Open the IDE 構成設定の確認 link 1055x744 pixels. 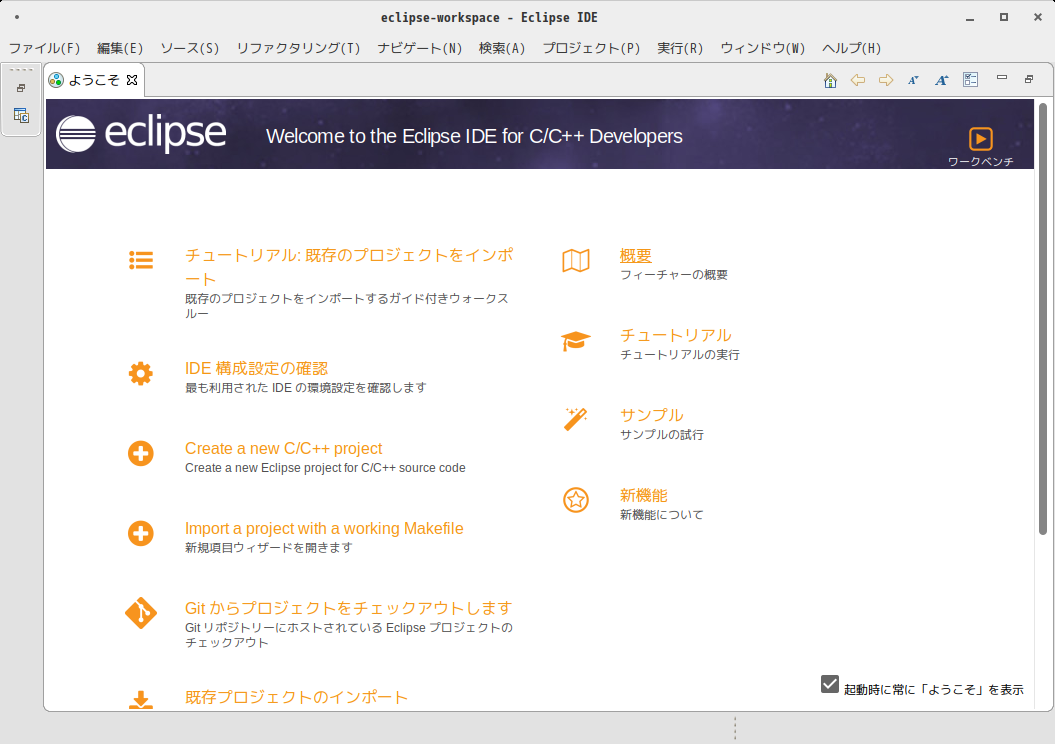pyautogui.click(x=256, y=368)
